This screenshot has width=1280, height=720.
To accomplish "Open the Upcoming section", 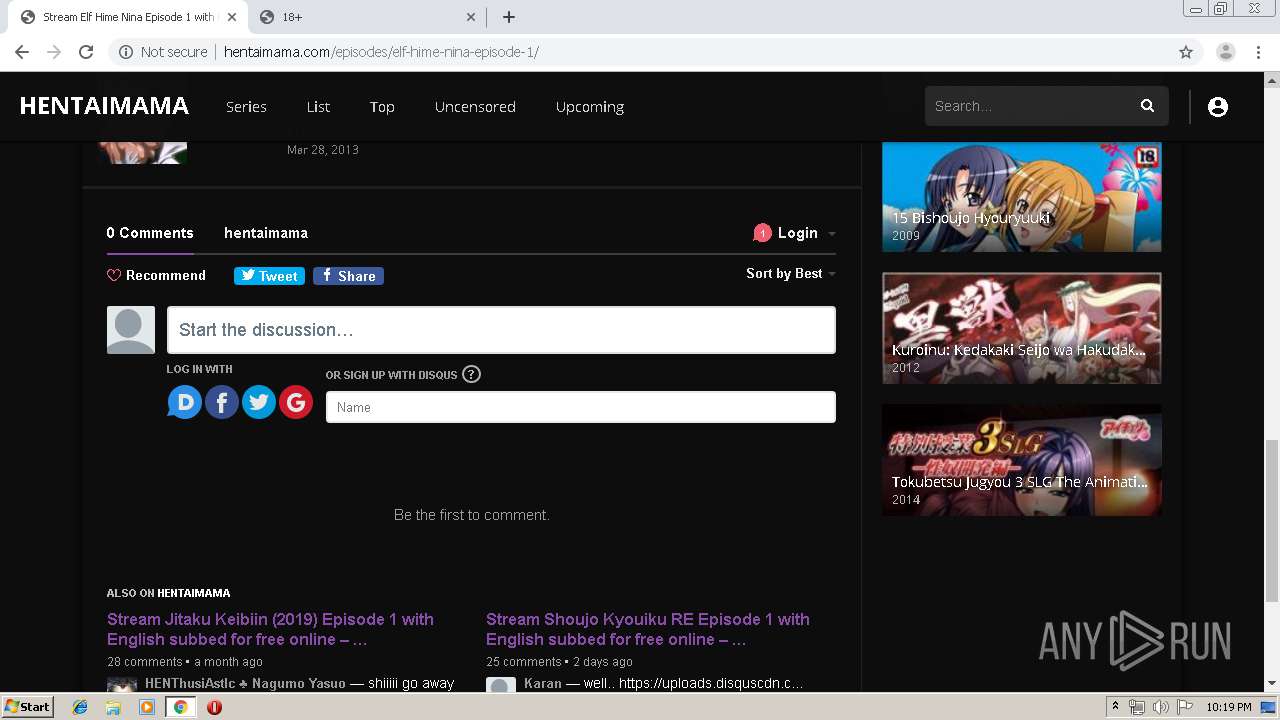I will 590,106.
